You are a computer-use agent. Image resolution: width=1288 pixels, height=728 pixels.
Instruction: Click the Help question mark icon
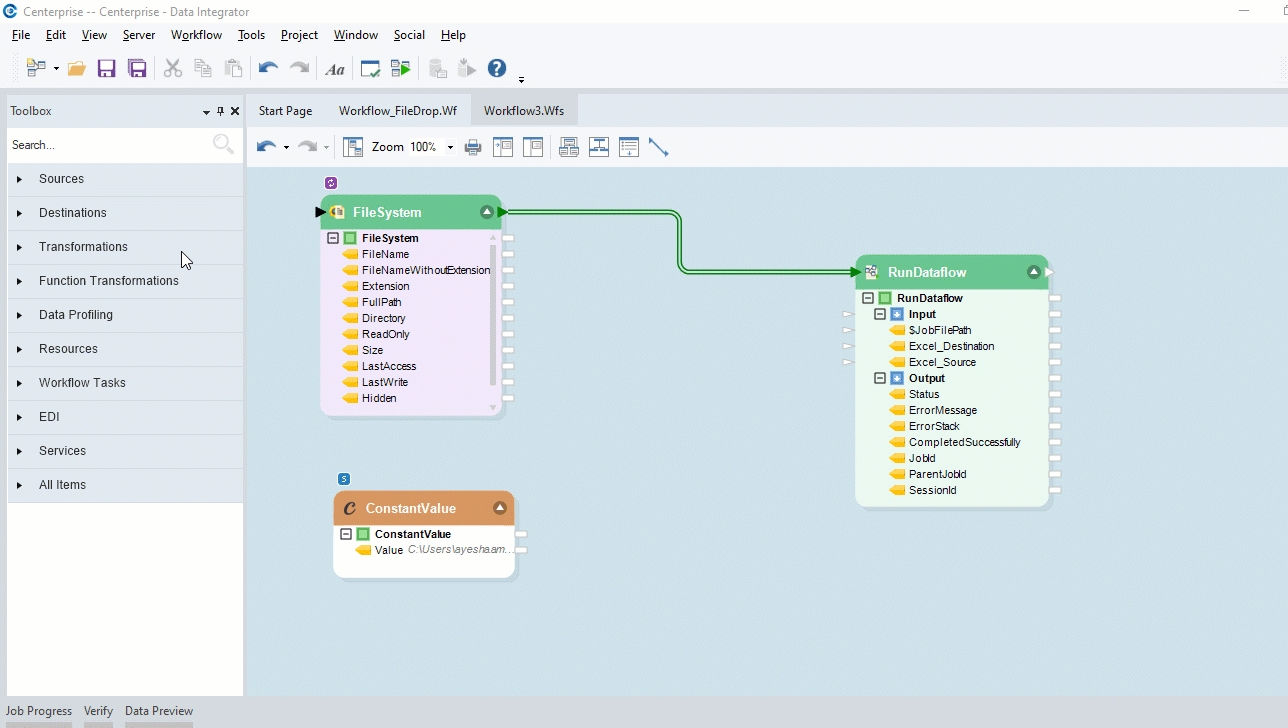coord(497,68)
